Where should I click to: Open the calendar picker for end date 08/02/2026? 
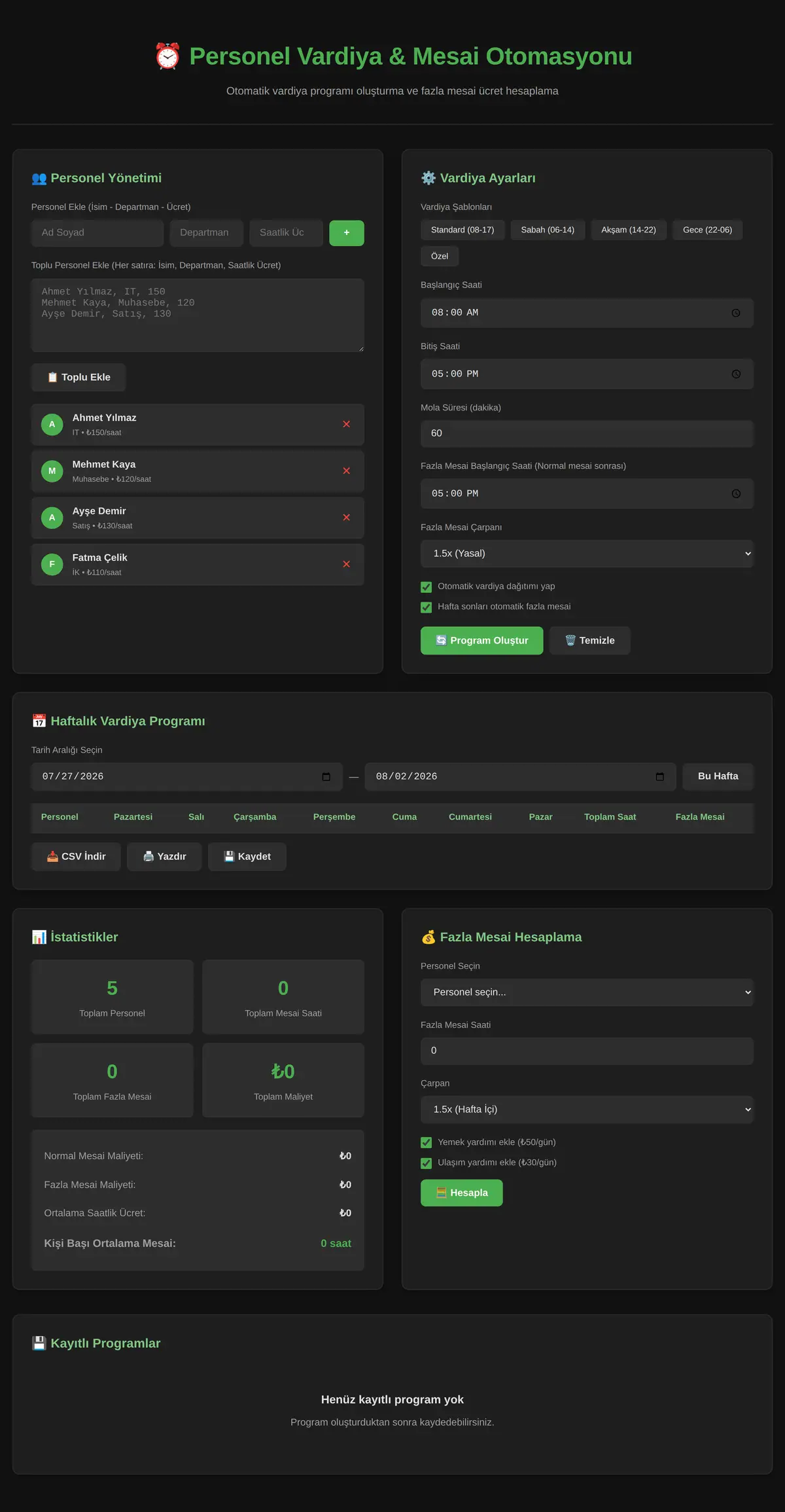(660, 777)
